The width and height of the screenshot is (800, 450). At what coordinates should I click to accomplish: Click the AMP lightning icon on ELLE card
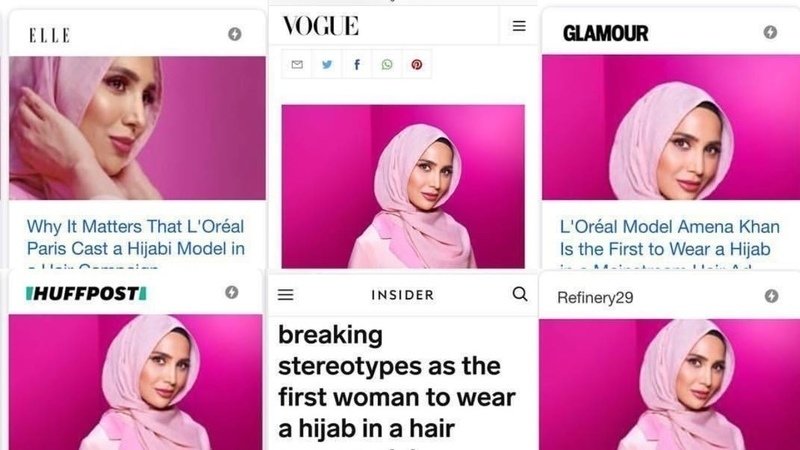(x=235, y=34)
